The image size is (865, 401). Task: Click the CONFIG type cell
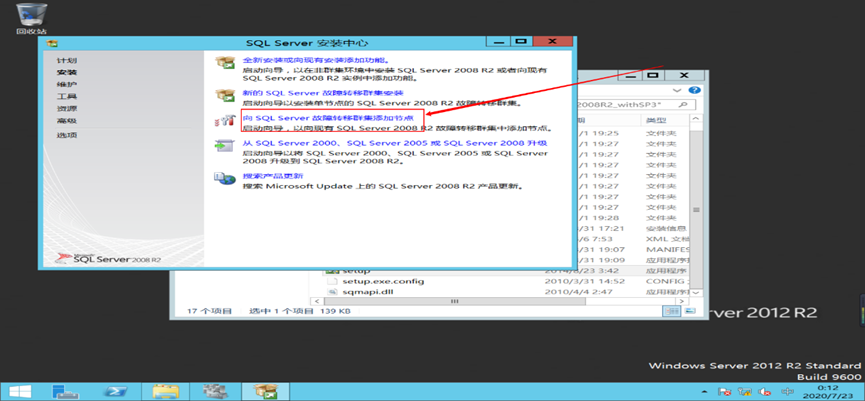667,281
